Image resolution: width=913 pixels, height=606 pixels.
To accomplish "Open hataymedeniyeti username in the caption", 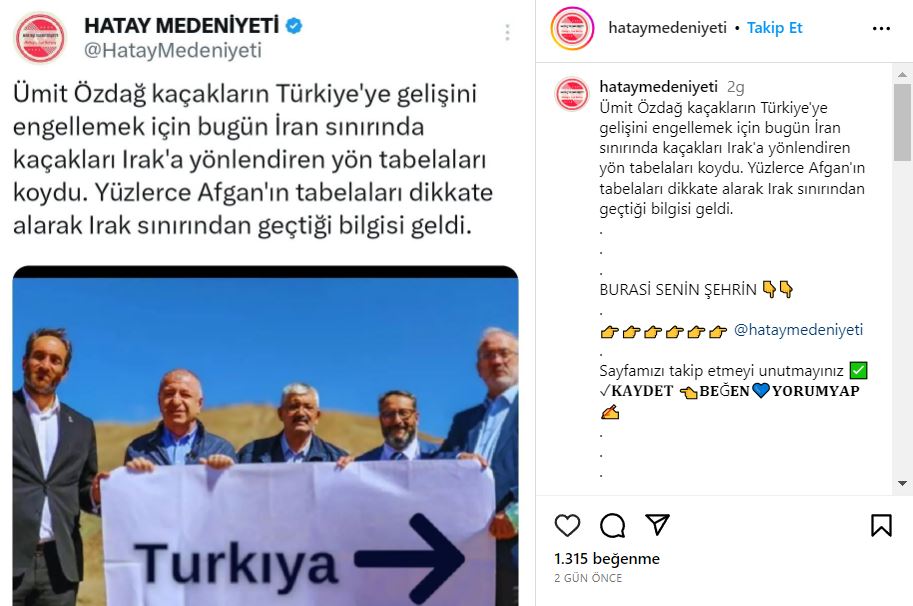I will 659,87.
